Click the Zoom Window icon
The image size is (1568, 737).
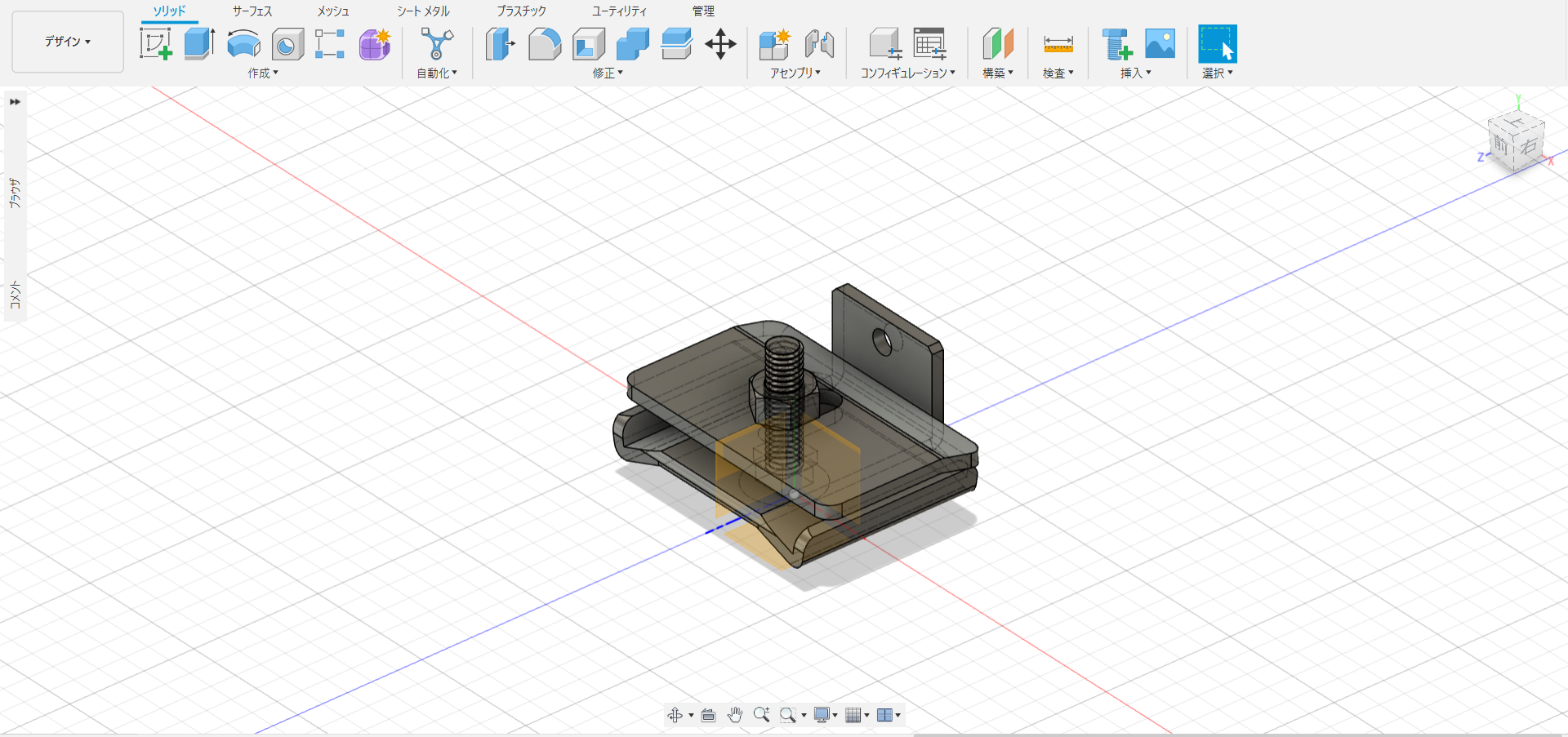click(x=788, y=715)
